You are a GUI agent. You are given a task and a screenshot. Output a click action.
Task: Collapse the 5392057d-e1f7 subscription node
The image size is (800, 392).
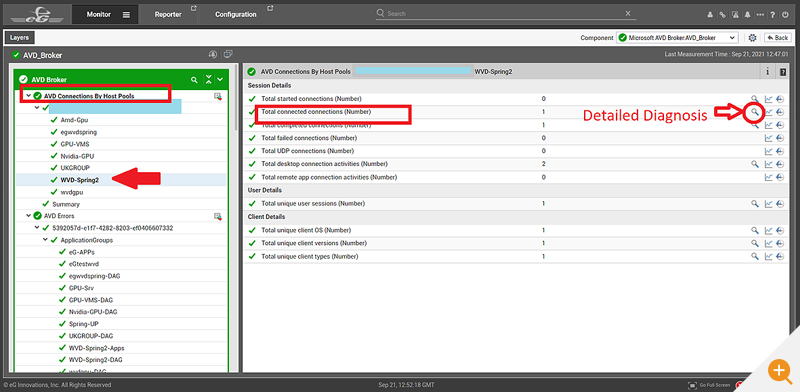pyautogui.click(x=37, y=228)
